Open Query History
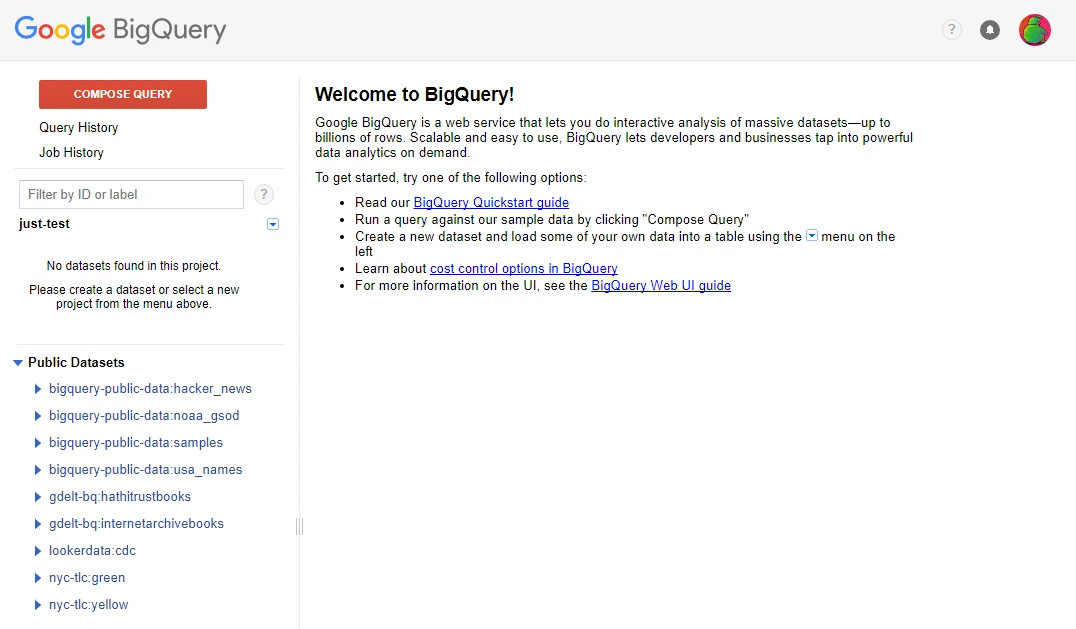 coord(78,128)
